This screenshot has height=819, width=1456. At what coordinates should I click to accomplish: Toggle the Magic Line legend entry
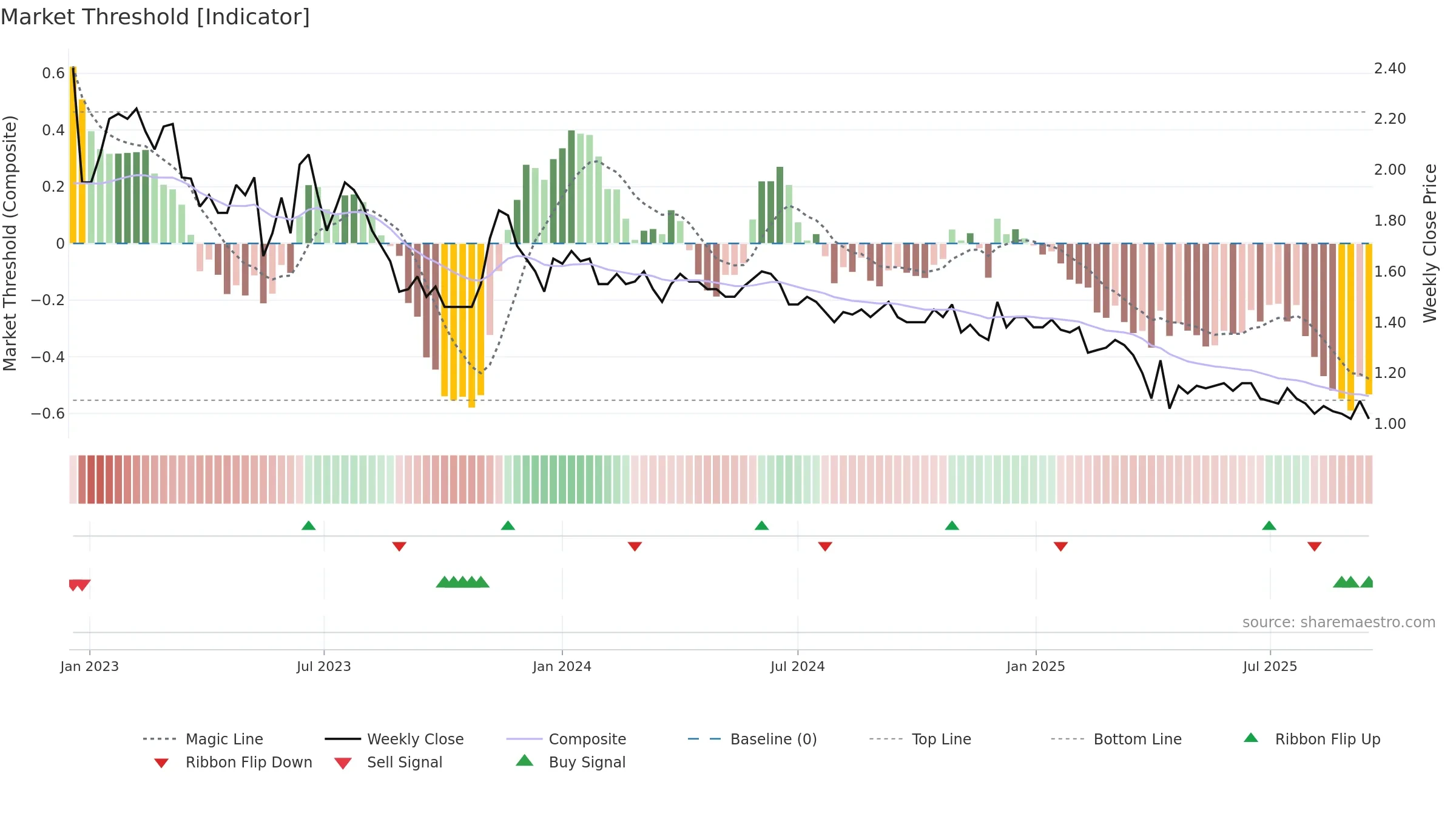203,739
